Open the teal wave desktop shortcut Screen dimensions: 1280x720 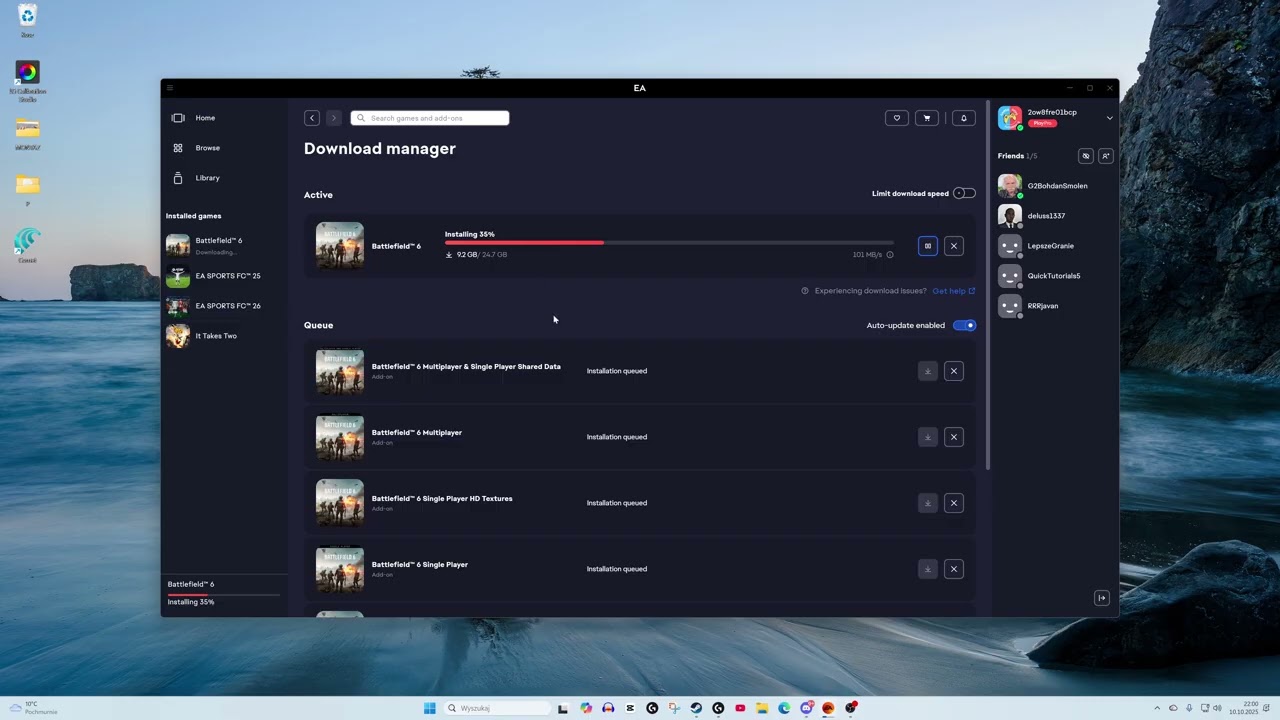27,246
